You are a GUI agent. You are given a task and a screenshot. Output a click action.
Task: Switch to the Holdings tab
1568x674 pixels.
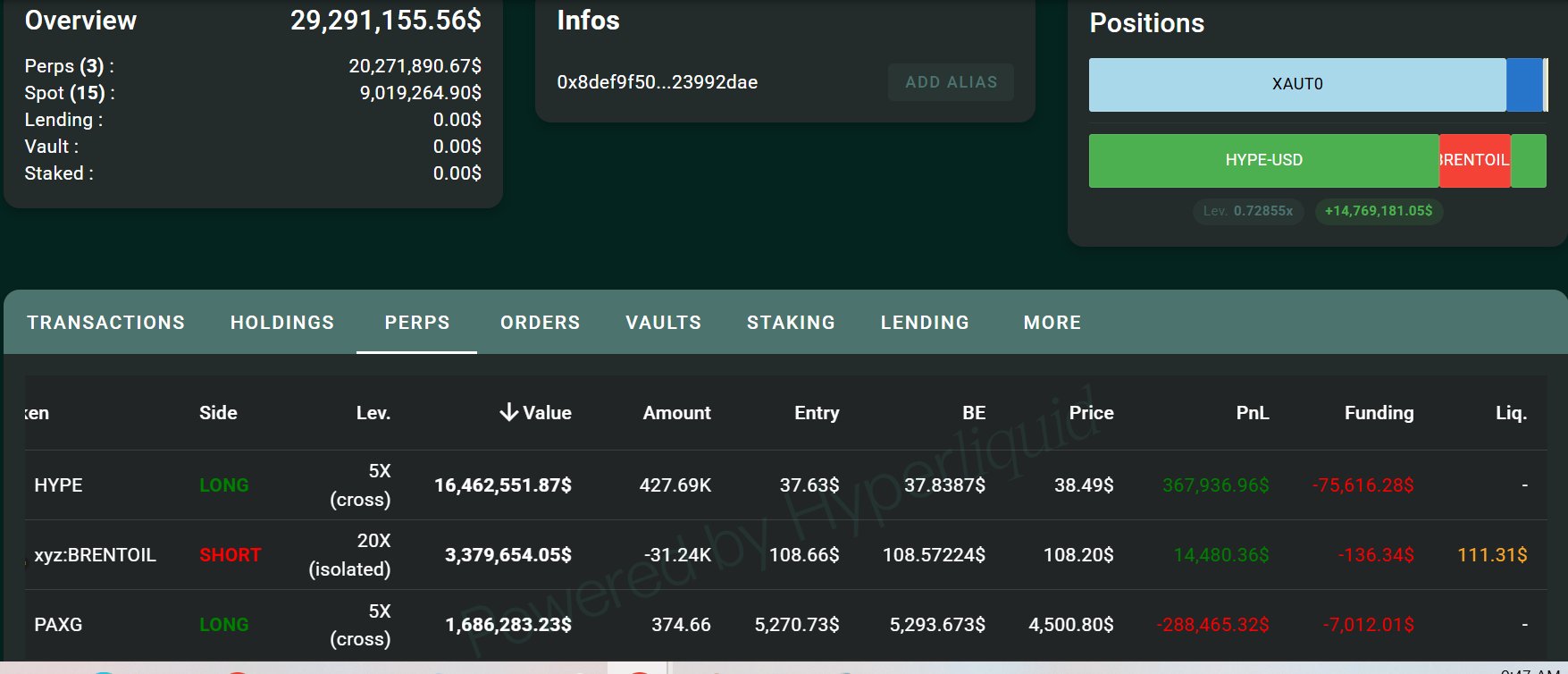click(x=282, y=323)
